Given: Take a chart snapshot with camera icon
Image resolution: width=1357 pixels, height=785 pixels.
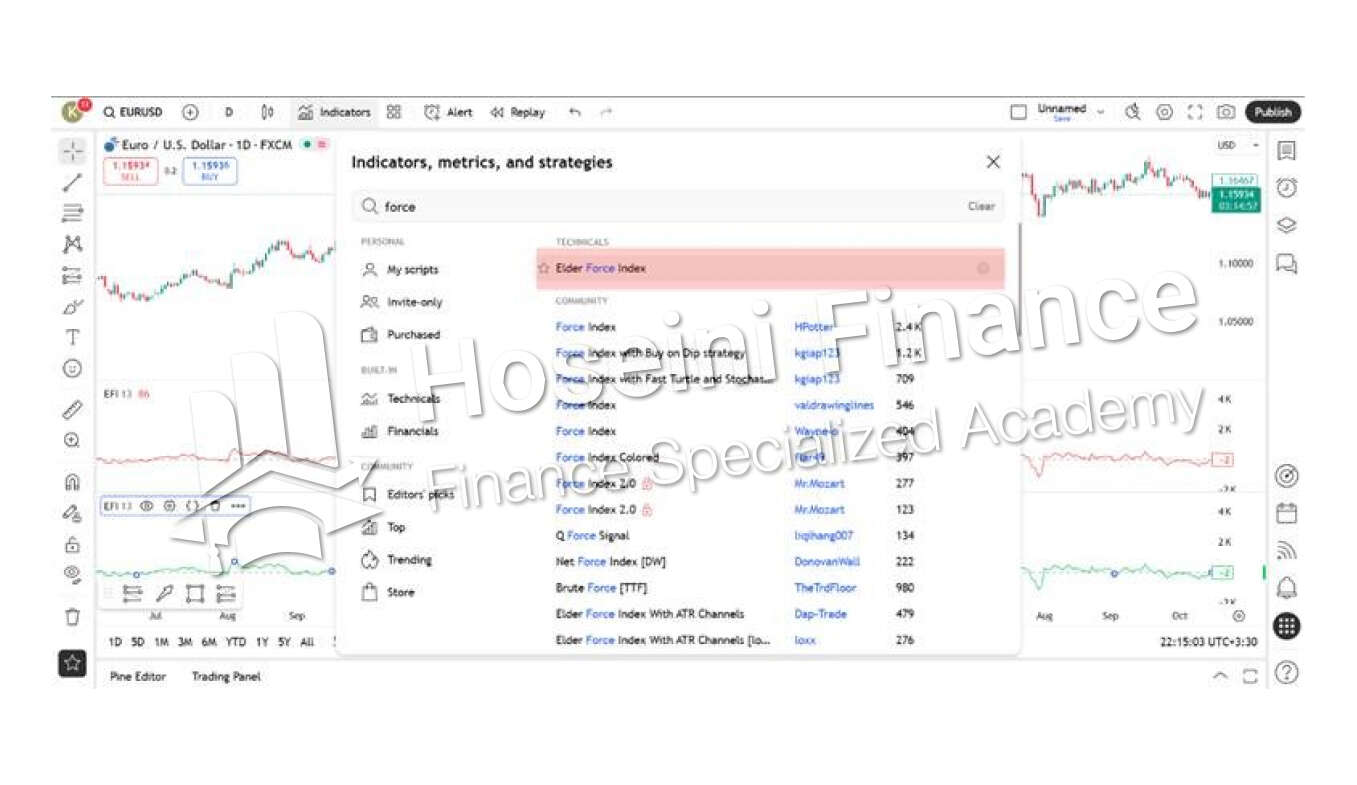Looking at the screenshot, I should [1225, 112].
